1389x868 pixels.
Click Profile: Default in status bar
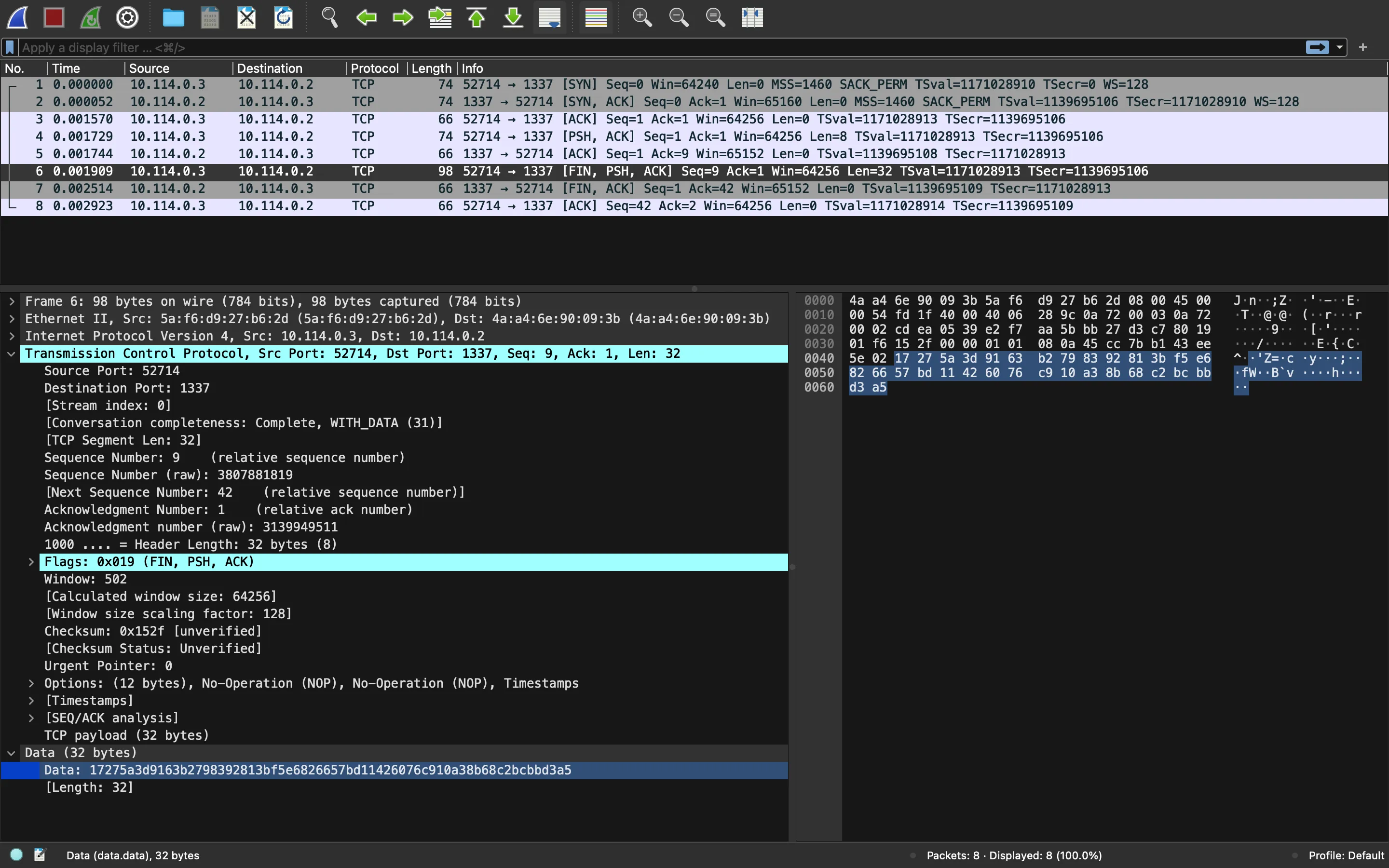pos(1346,855)
